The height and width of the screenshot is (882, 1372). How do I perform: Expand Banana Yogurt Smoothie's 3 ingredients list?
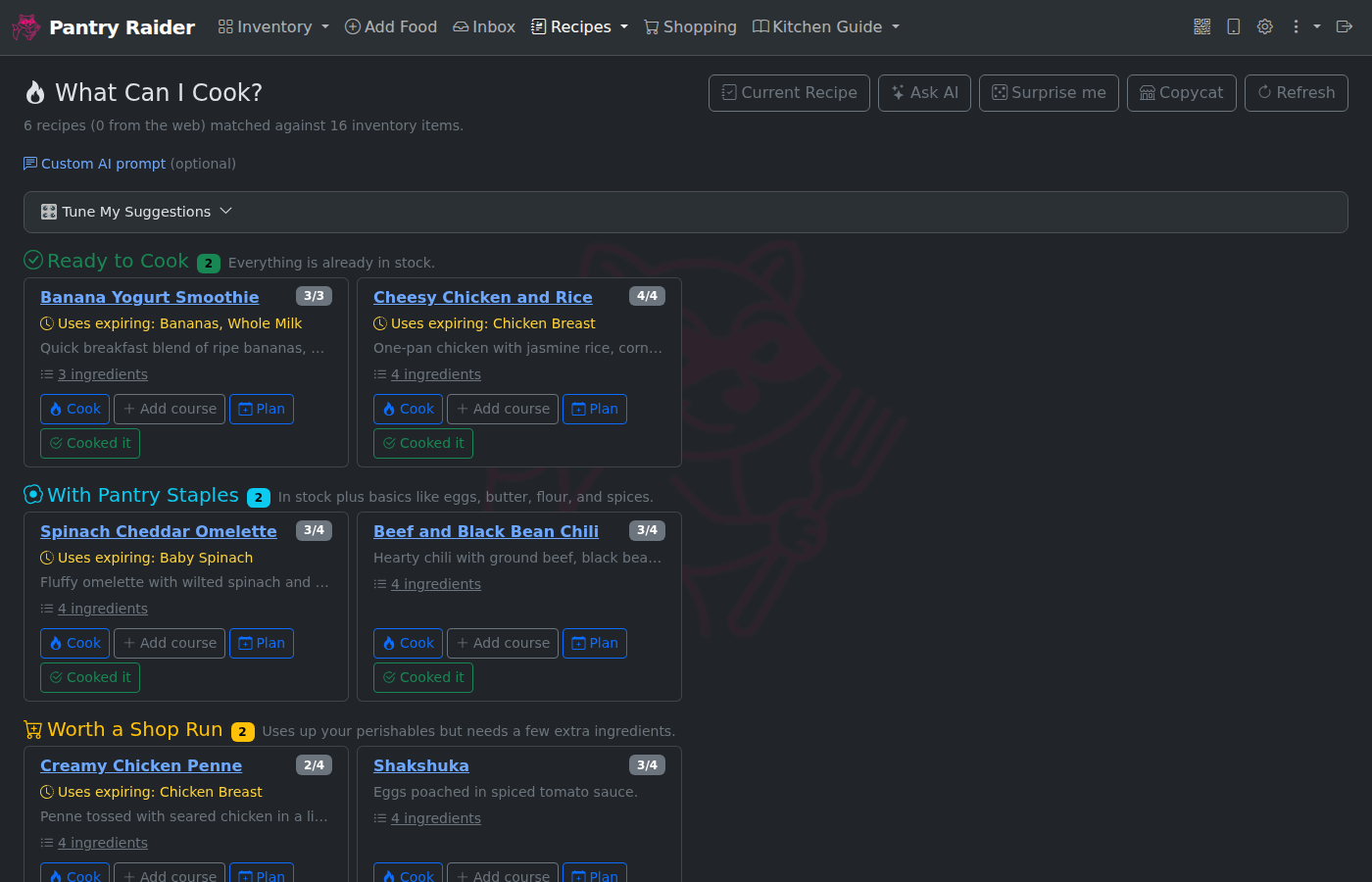103,374
